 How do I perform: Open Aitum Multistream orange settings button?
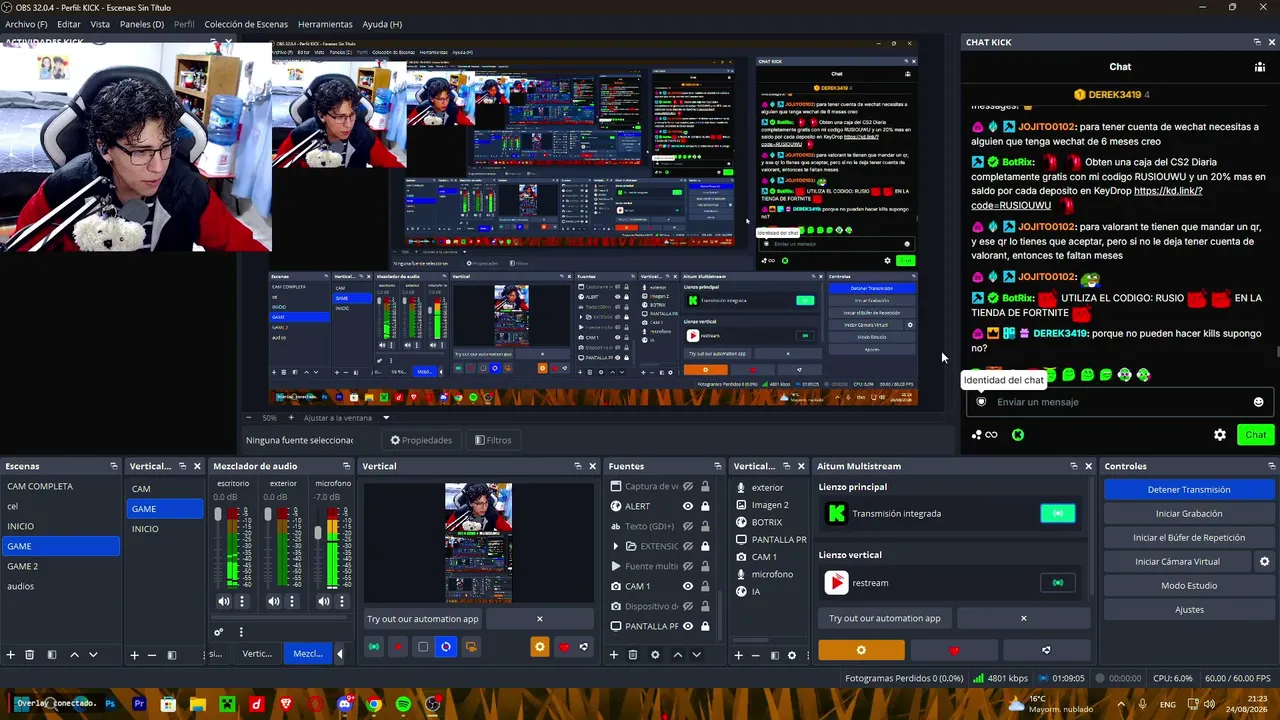(861, 650)
